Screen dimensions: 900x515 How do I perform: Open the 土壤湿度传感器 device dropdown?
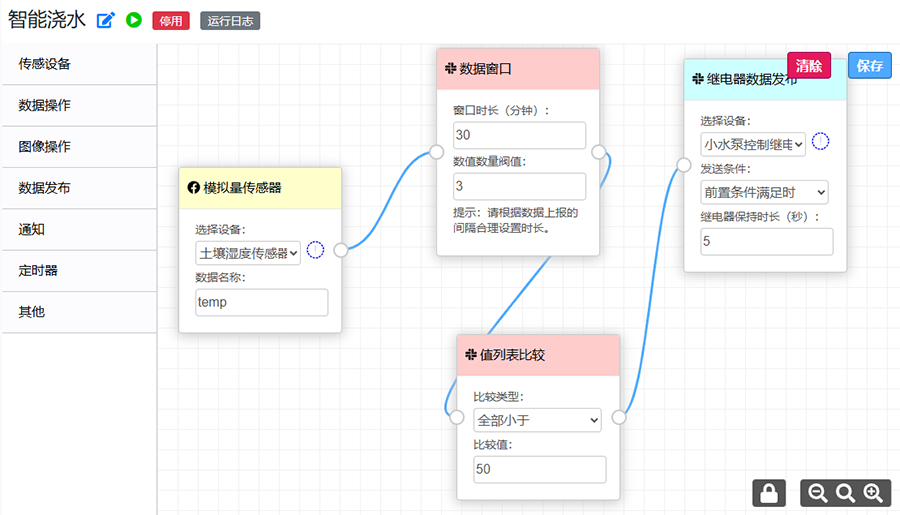click(x=248, y=253)
